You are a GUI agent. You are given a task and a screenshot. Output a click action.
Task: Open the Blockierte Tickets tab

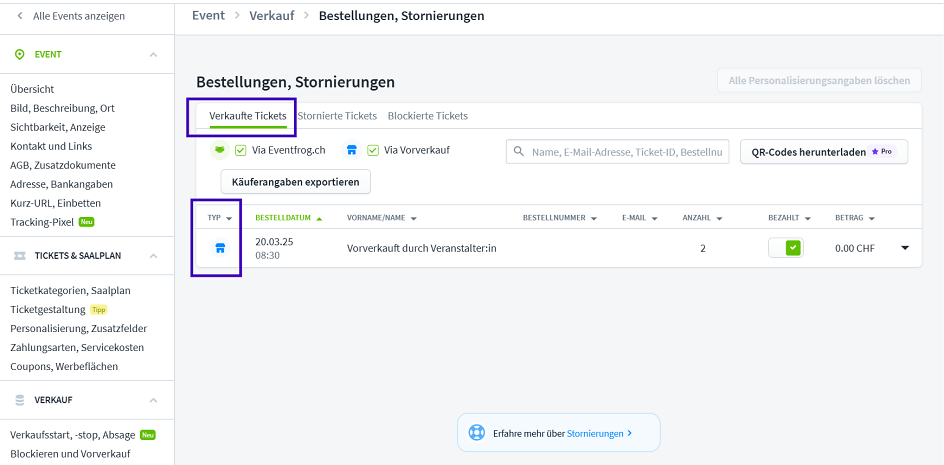point(427,116)
